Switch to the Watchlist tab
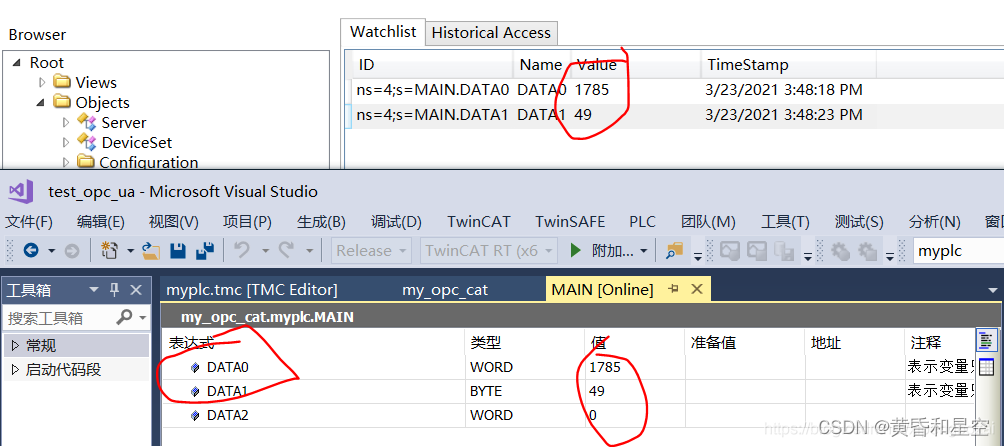The image size is (1004, 447). coord(383,31)
